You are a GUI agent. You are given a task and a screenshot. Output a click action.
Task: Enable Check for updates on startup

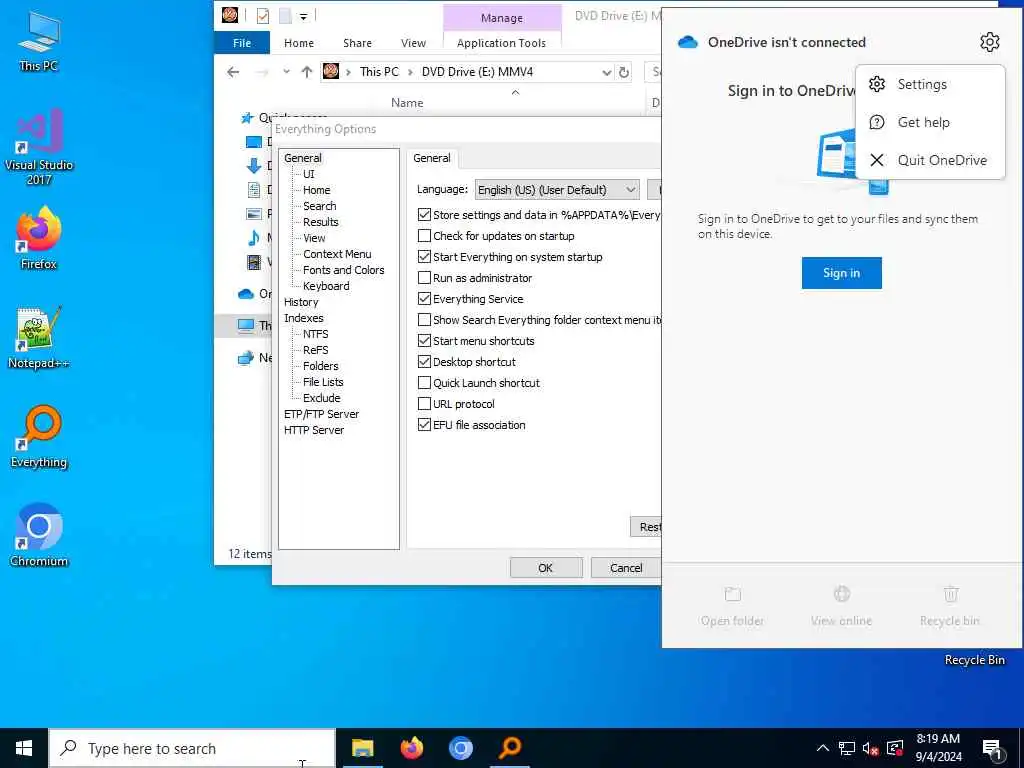pos(424,236)
